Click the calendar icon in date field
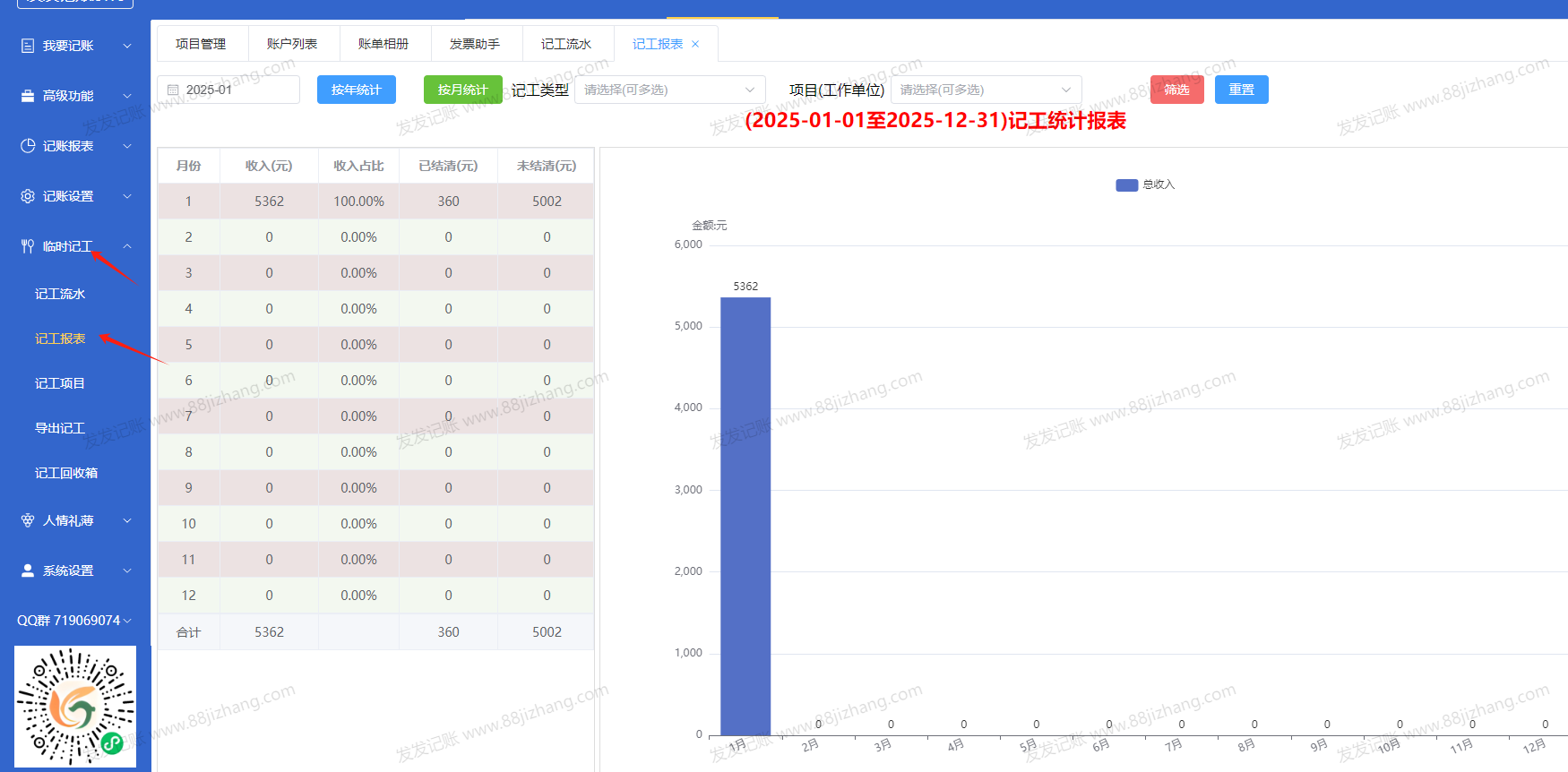Viewport: 1568px width, 772px height. 174,90
